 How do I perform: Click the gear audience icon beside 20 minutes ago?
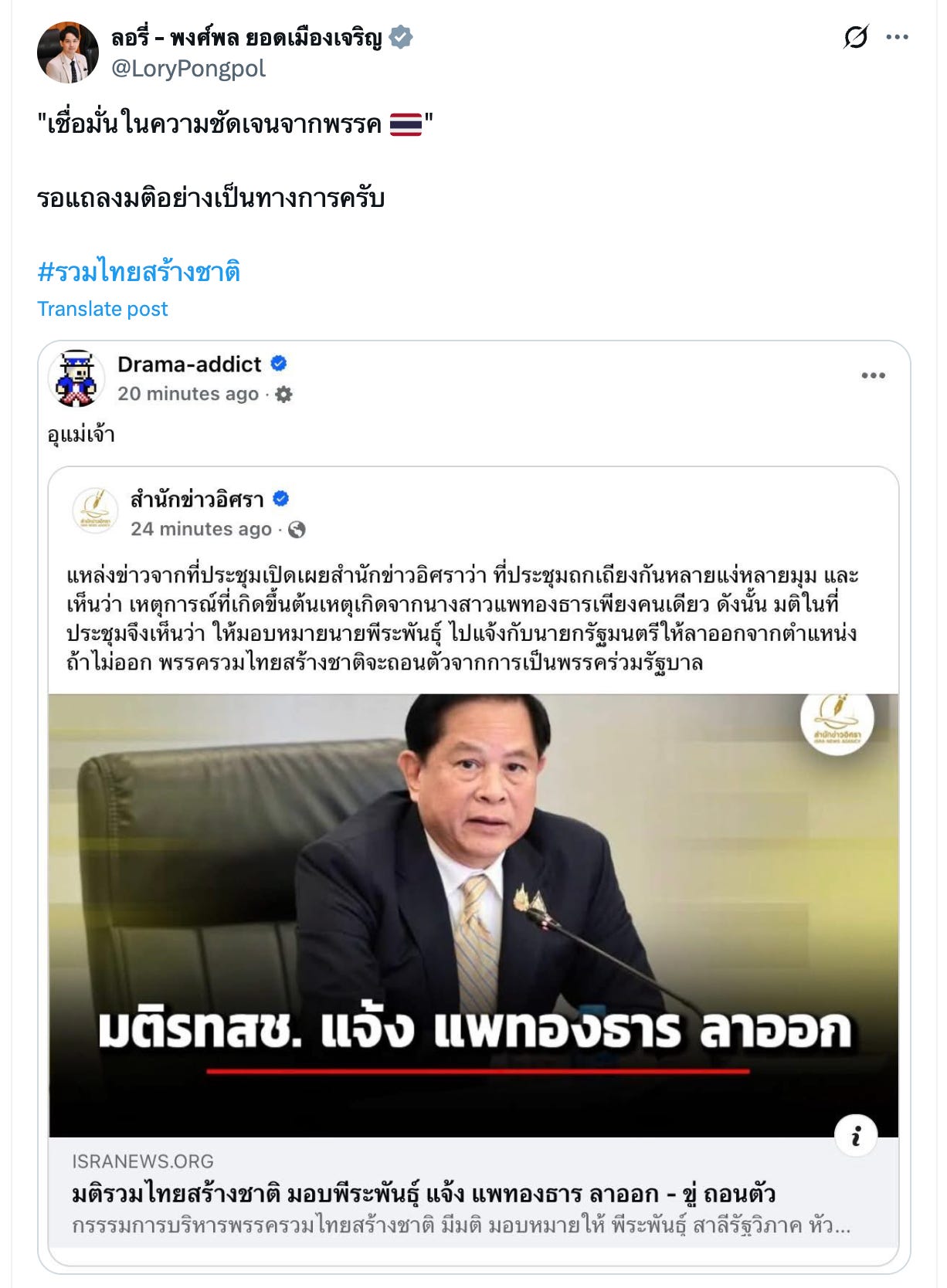pos(284,395)
